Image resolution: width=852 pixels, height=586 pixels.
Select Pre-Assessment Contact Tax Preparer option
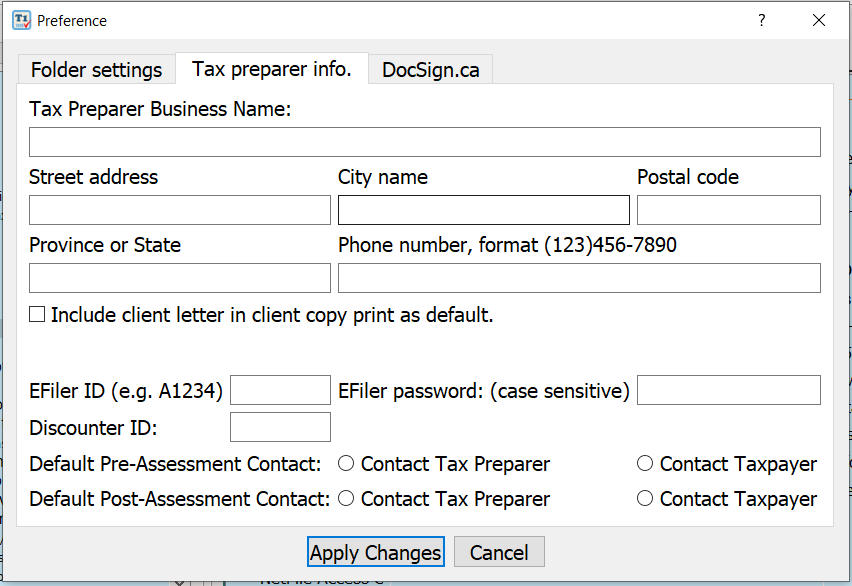(x=347, y=464)
